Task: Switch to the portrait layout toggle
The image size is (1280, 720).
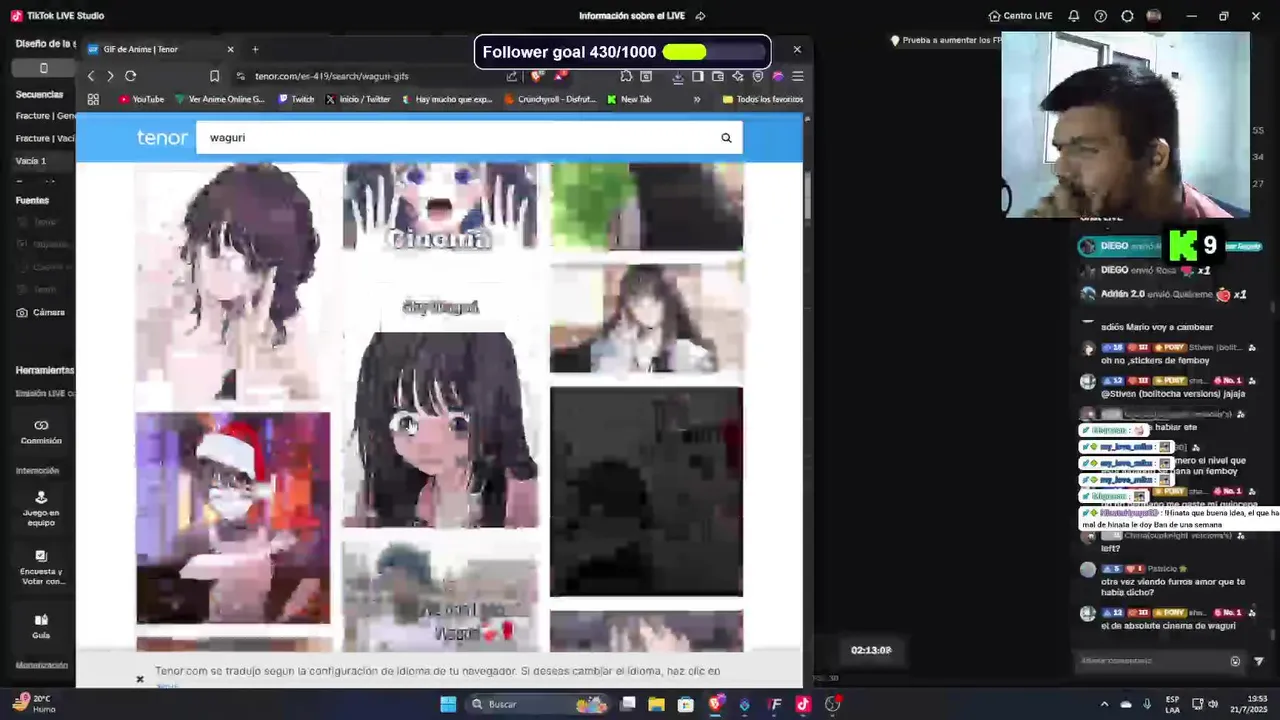Action: pos(43,68)
